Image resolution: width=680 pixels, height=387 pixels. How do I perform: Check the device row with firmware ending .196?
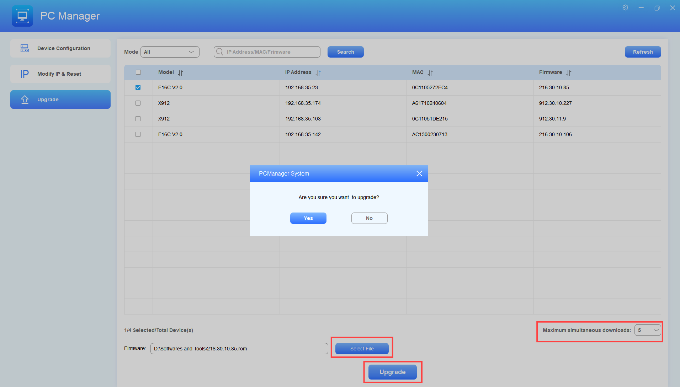pyautogui.click(x=138, y=134)
